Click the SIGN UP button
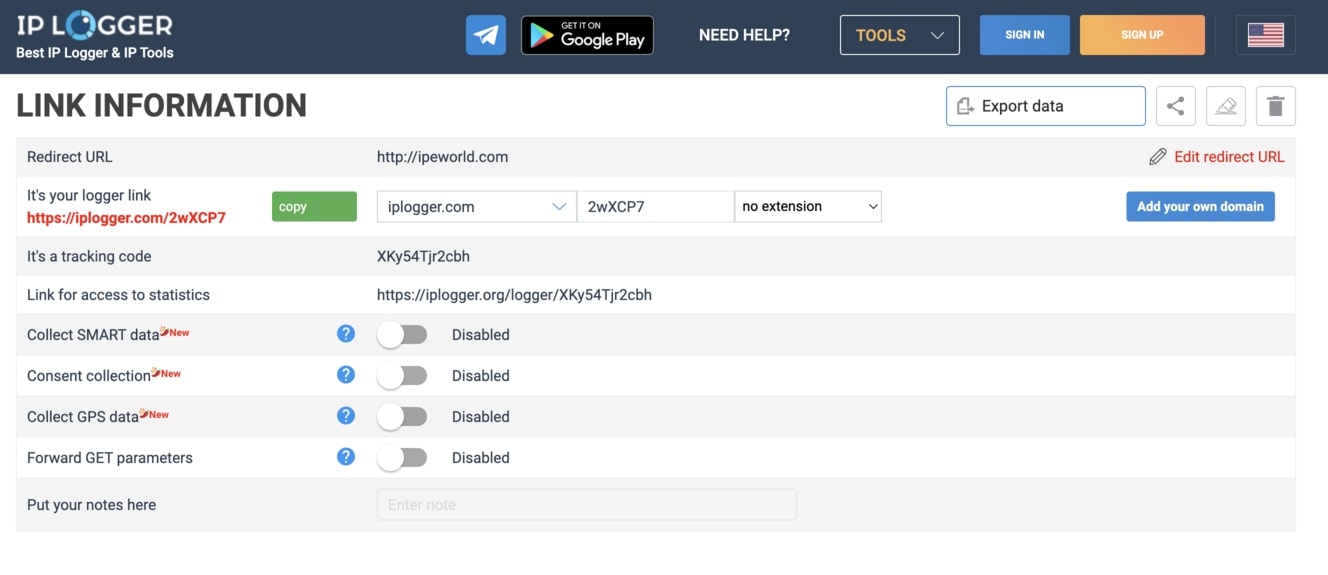This screenshot has height=575, width=1328. 1142,35
